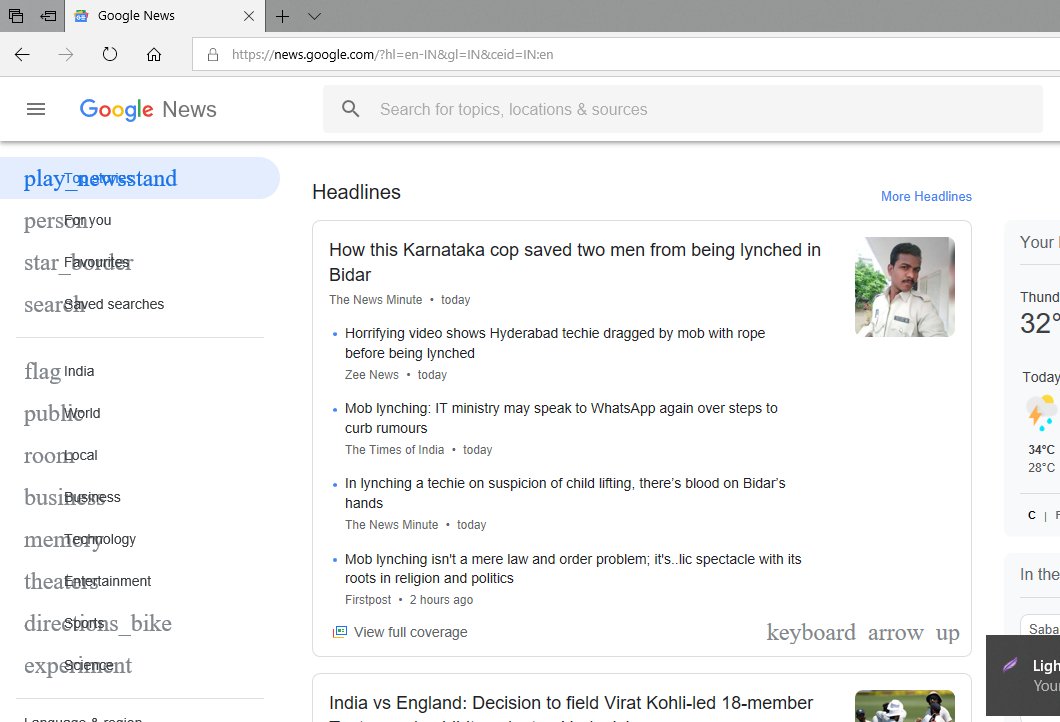Open the Karnataka cop lynching article

click(574, 262)
